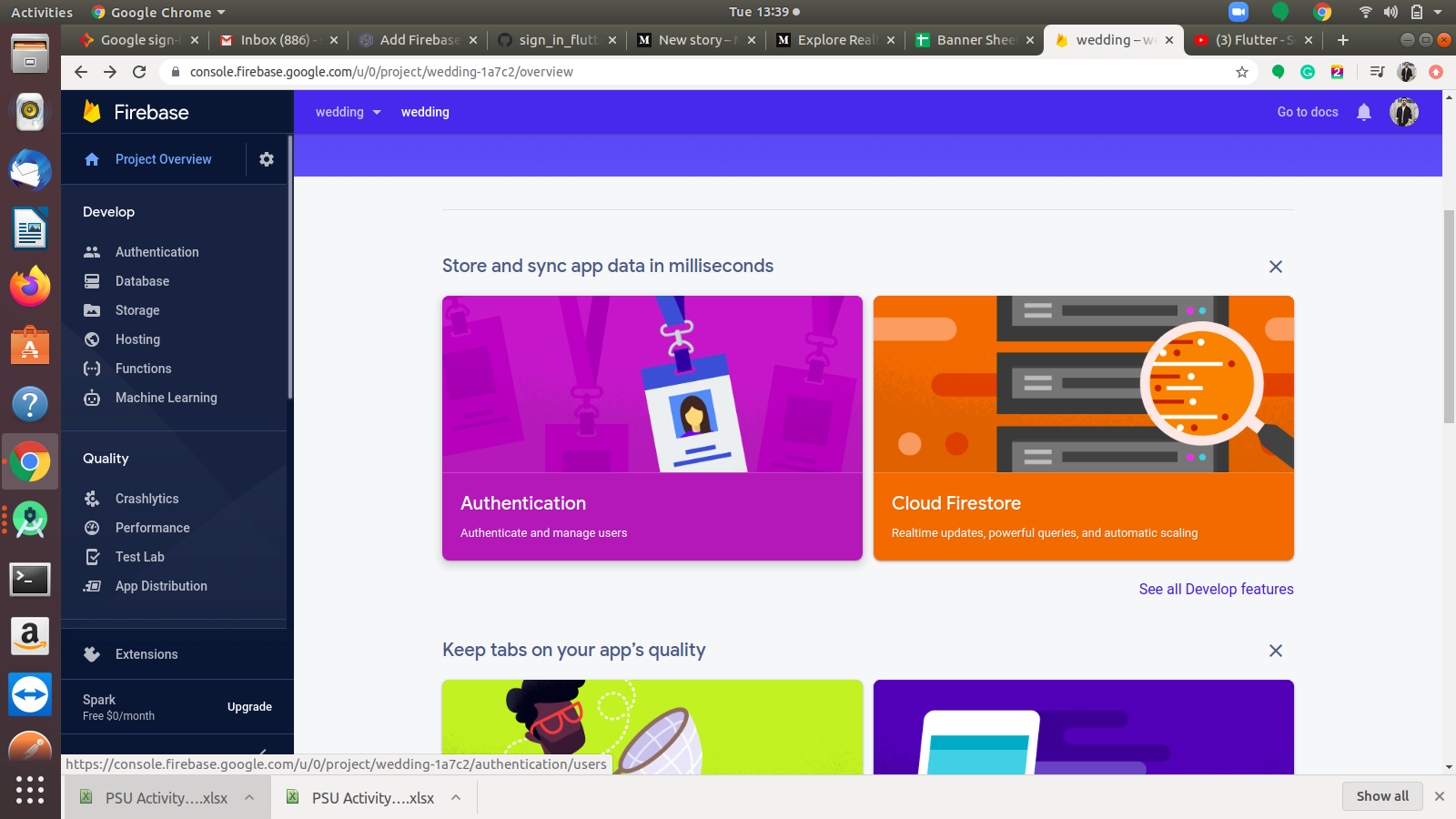Viewport: 1456px width, 819px height.
Task: Switch to the sign_in_flutter GitHub tab
Action: point(556,40)
